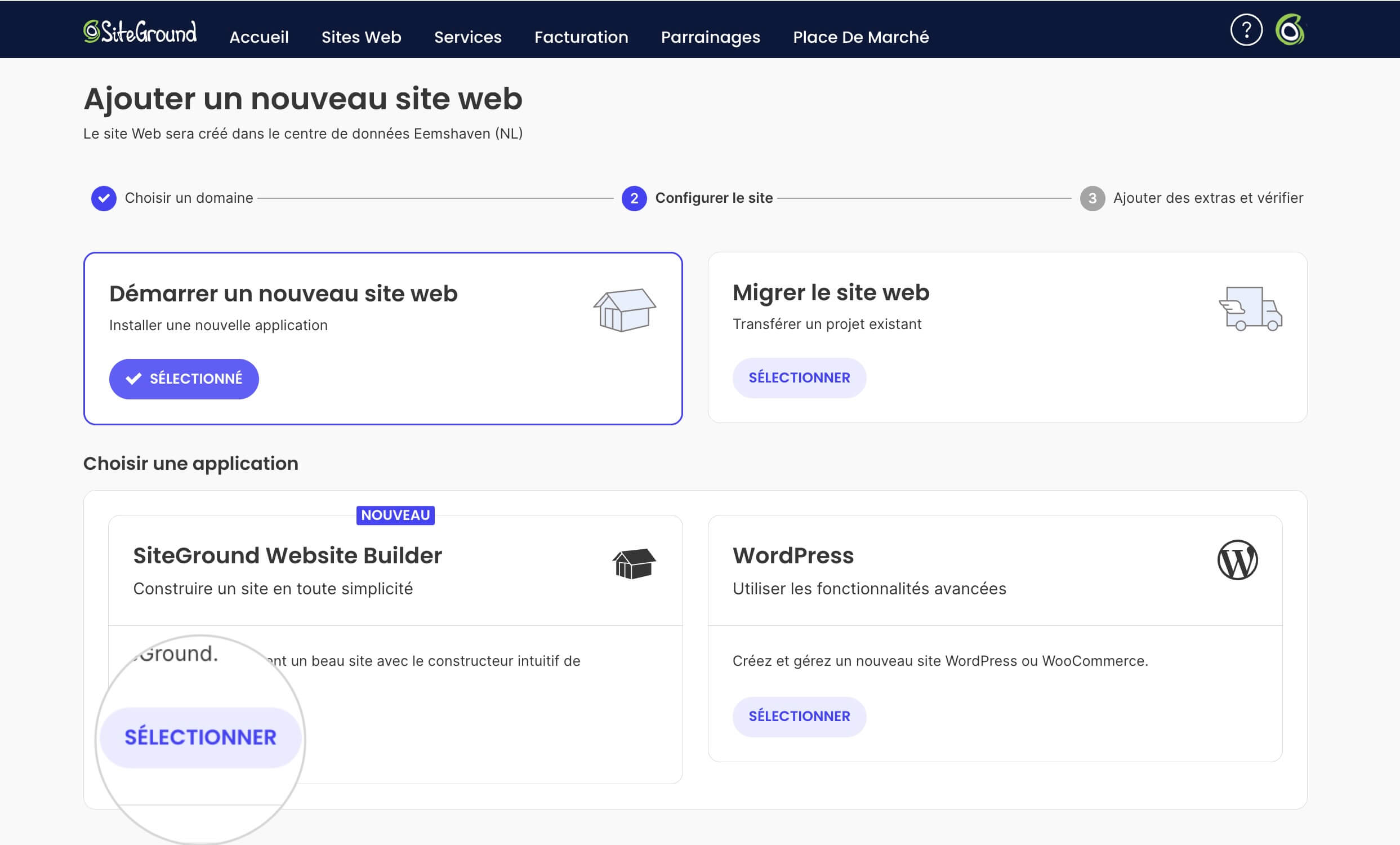
Task: Click the house icon in Démarrer card
Action: pos(625,310)
